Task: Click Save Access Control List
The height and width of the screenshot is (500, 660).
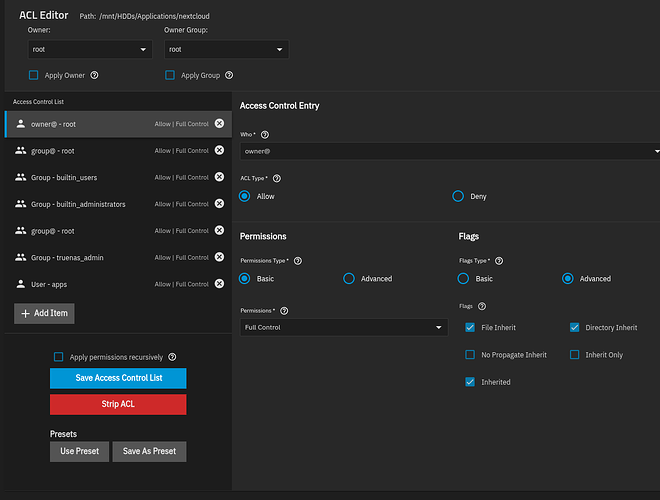Action: click(x=118, y=378)
